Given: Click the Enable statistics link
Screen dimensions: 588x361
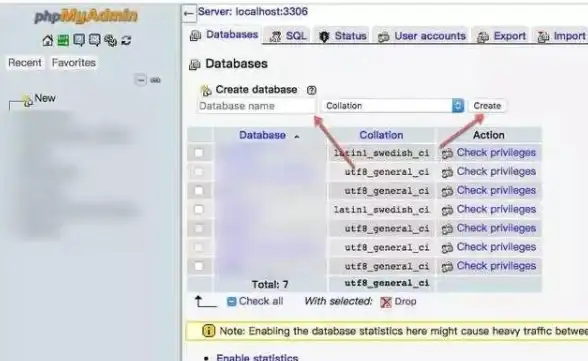Looking at the screenshot, I should [x=257, y=357].
